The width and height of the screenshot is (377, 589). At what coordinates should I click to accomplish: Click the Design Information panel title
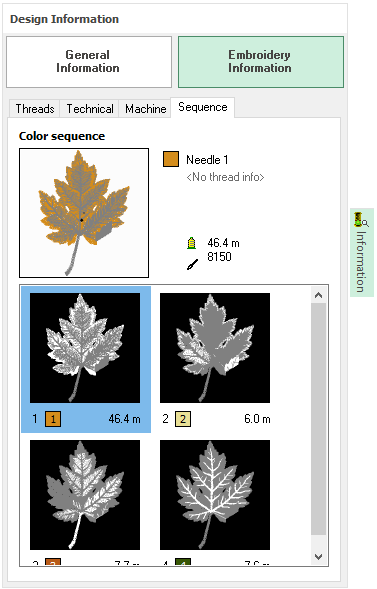64,19
